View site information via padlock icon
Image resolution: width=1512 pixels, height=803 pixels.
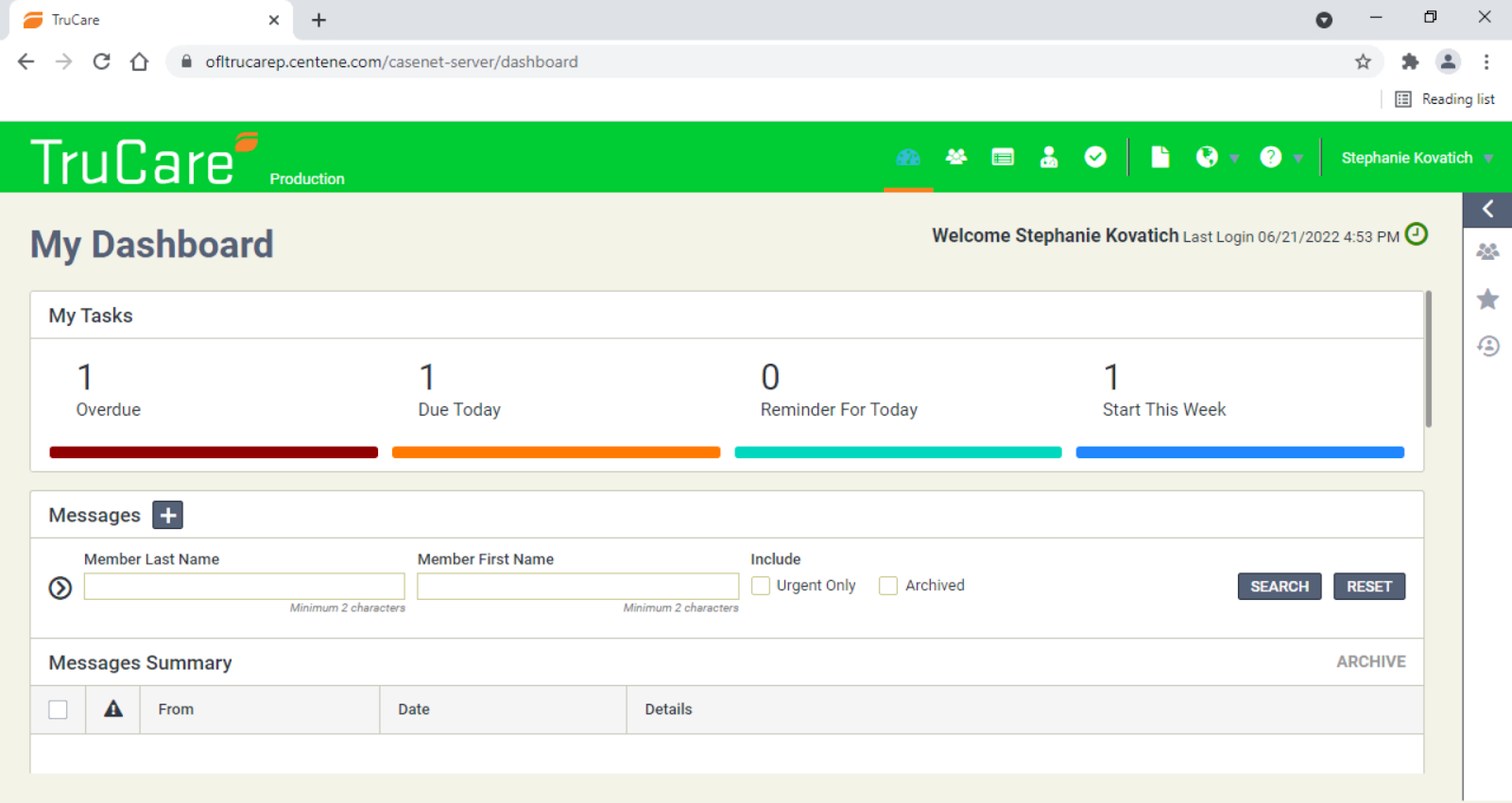pos(186,61)
